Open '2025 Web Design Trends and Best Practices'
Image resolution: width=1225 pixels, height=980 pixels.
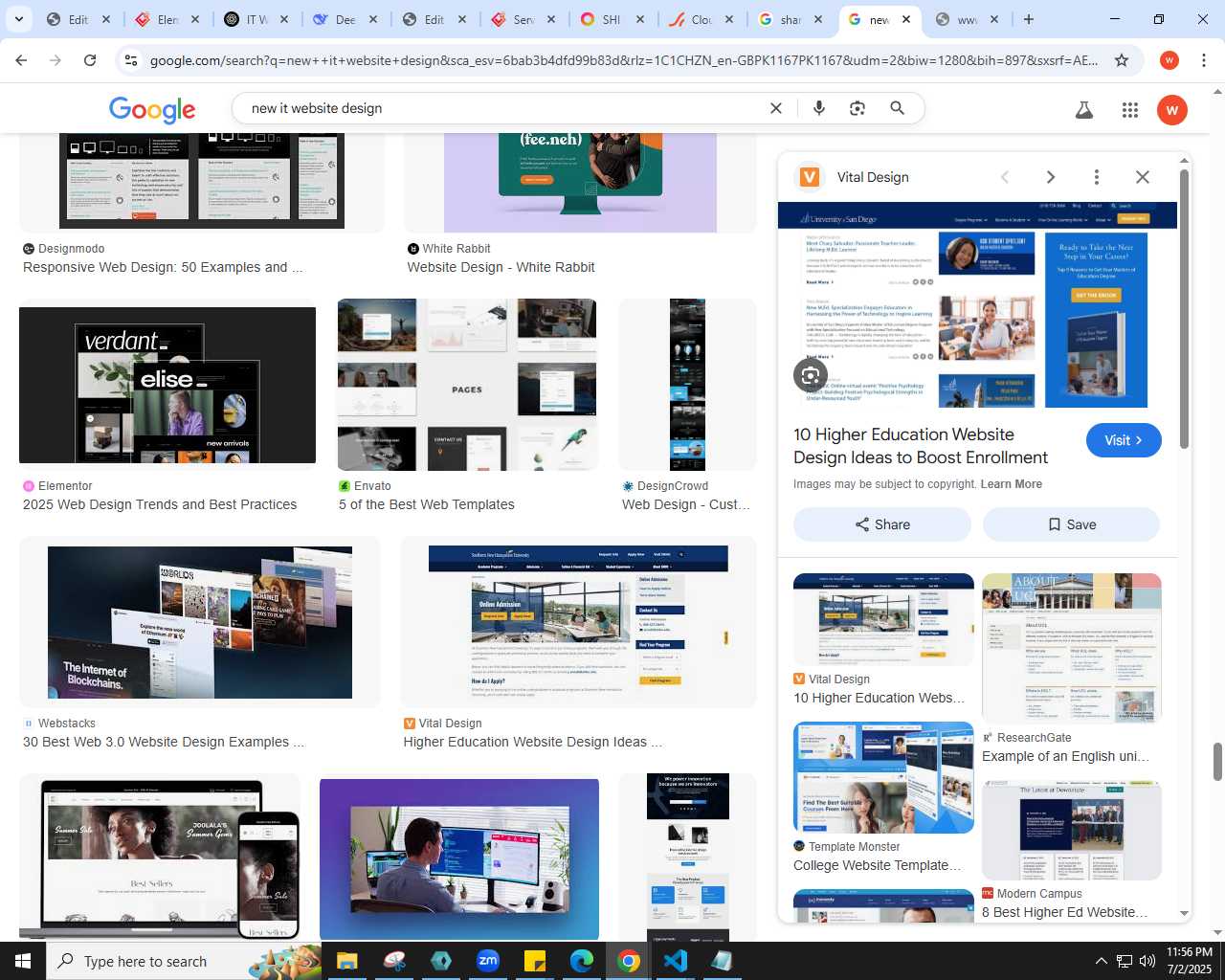click(x=160, y=504)
